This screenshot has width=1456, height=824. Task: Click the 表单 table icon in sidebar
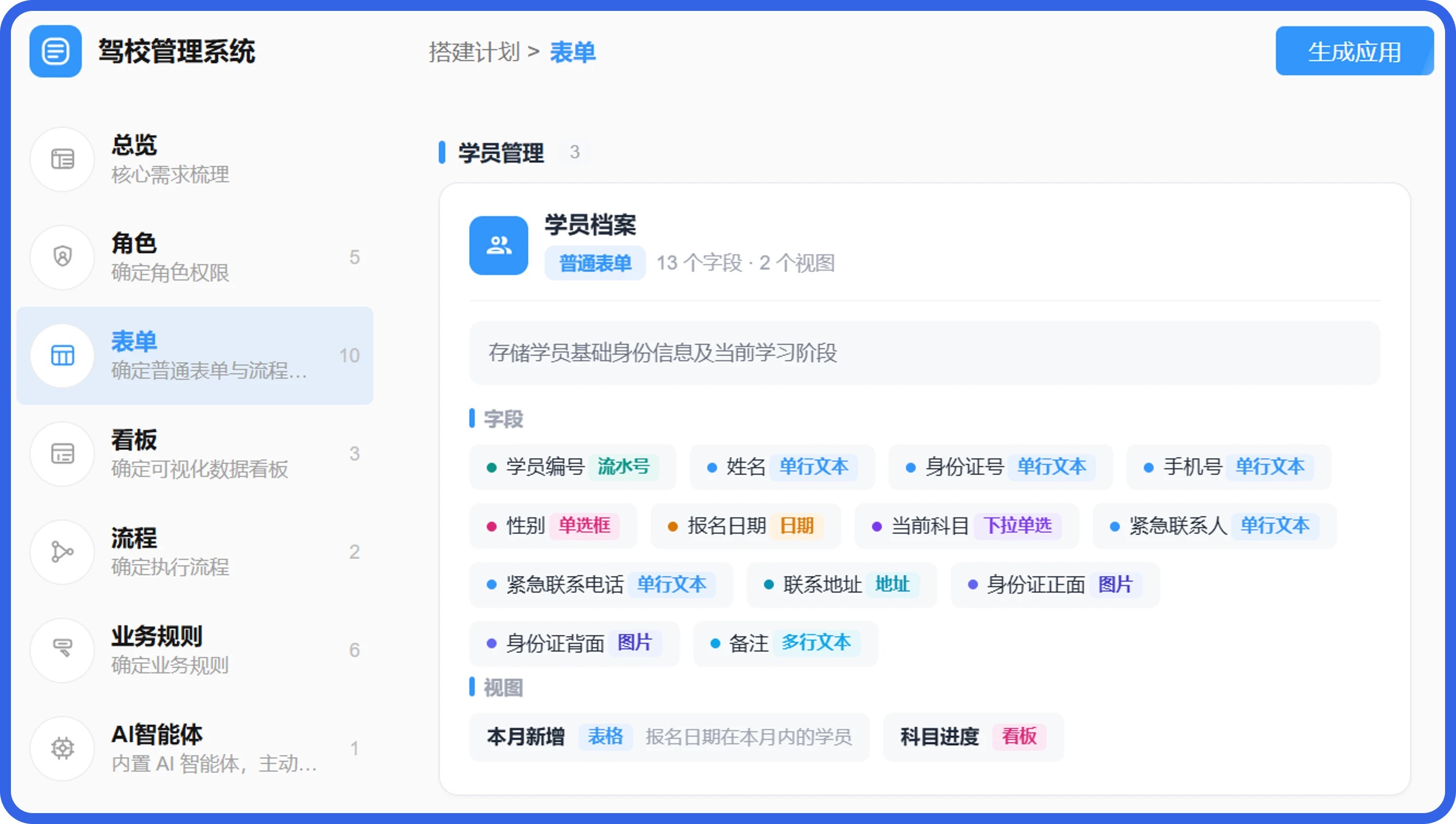point(62,355)
